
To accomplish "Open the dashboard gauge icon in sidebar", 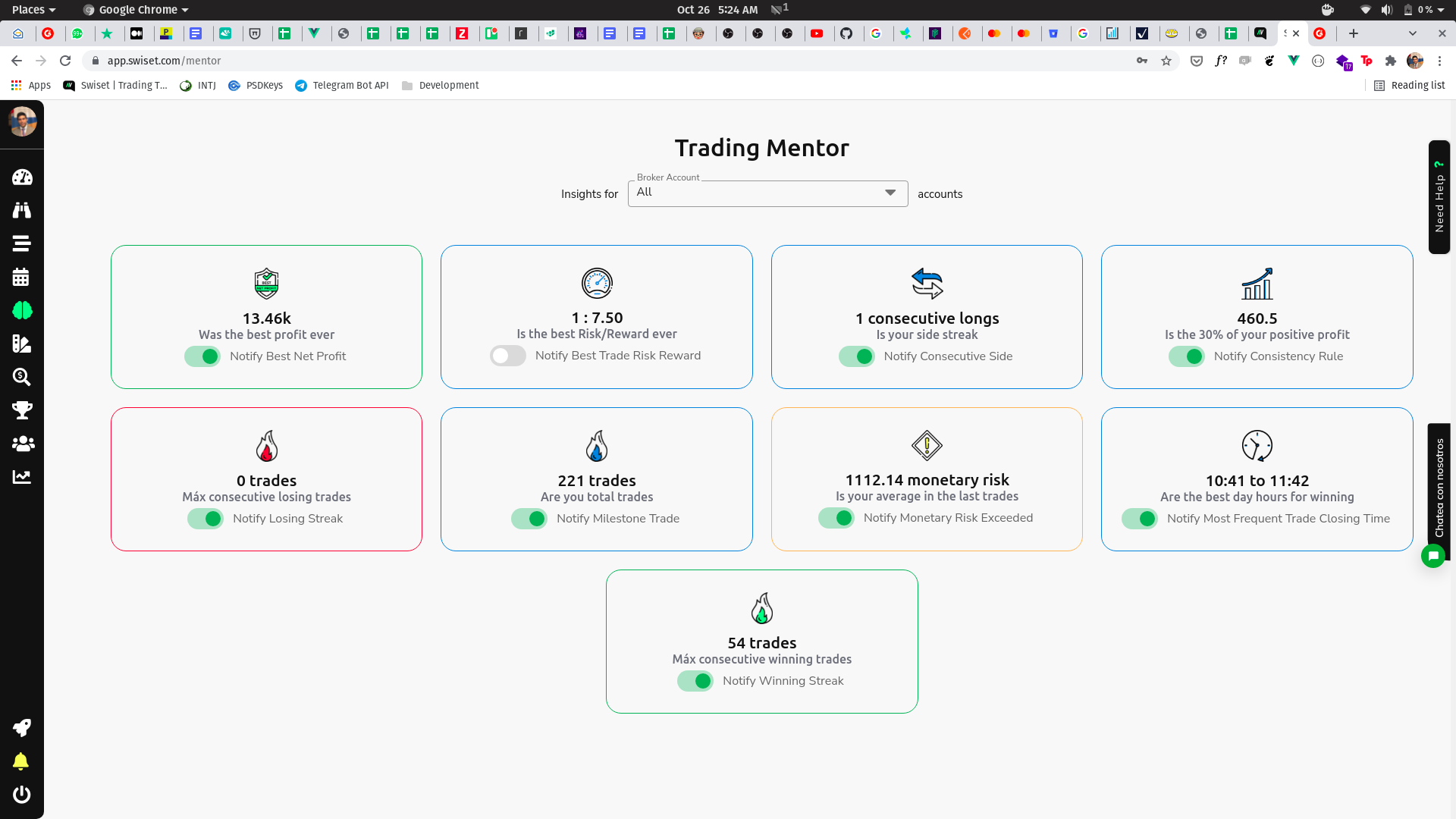I will tap(22, 177).
